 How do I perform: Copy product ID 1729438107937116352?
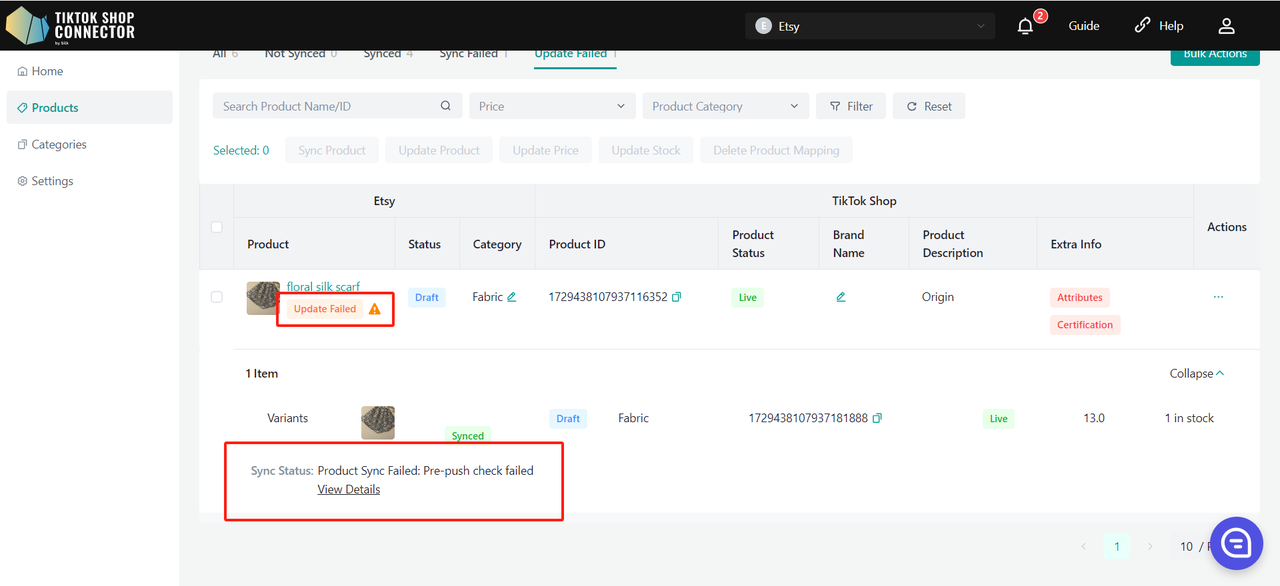[x=677, y=297]
